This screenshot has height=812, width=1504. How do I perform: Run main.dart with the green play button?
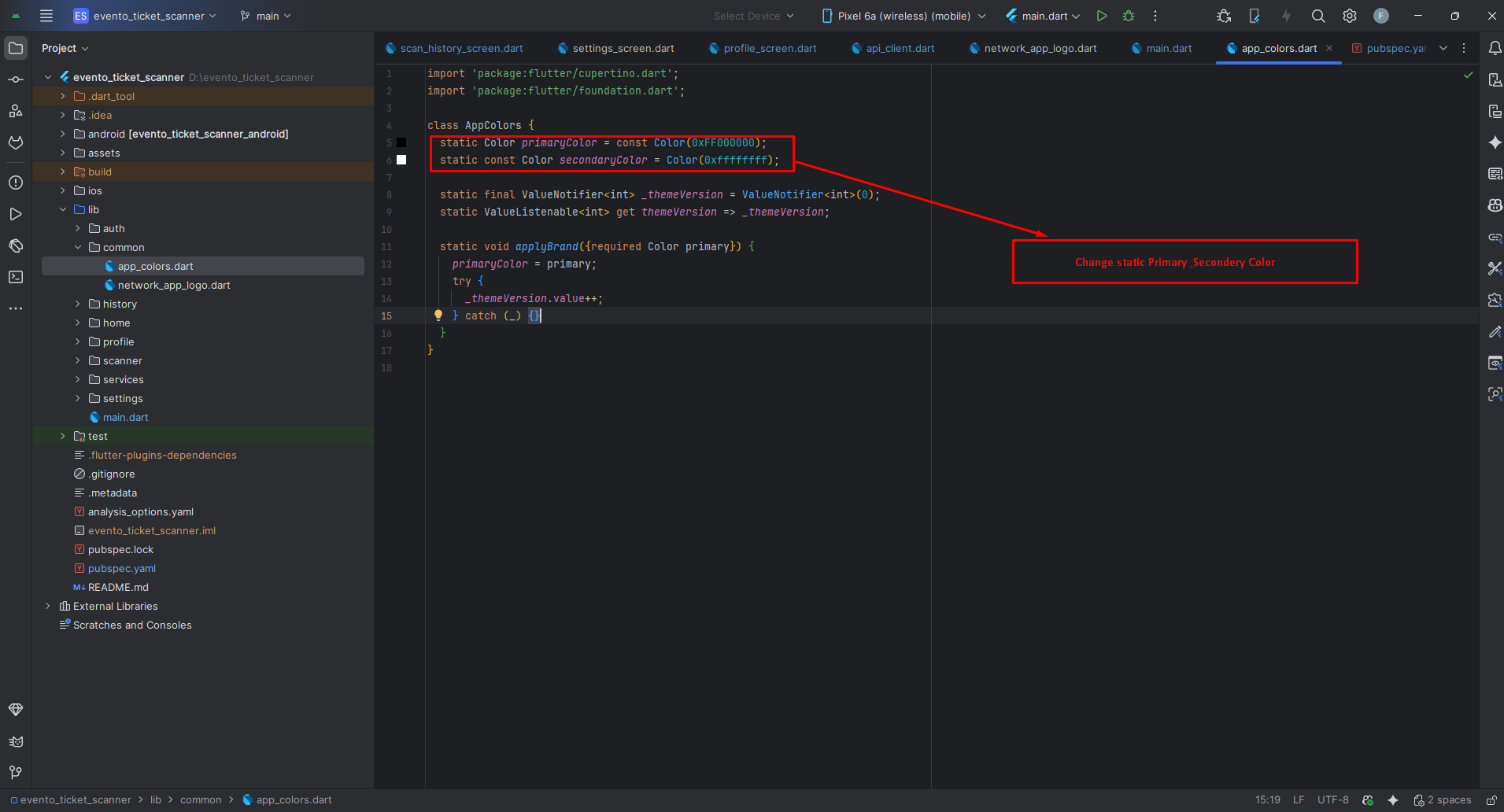[x=1102, y=16]
